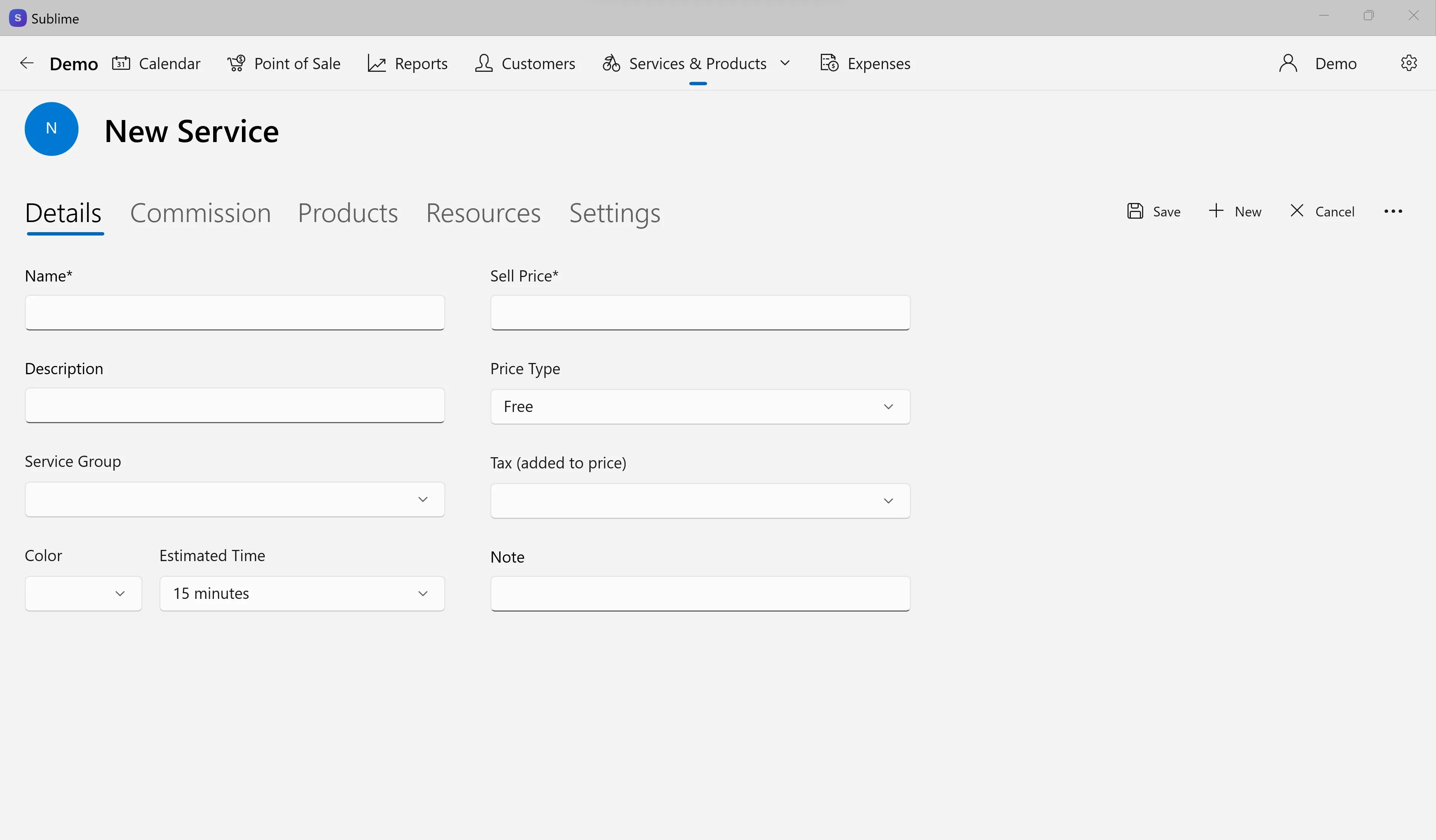Focus the Sell Price input field
Image resolution: width=1436 pixels, height=840 pixels.
tap(700, 312)
